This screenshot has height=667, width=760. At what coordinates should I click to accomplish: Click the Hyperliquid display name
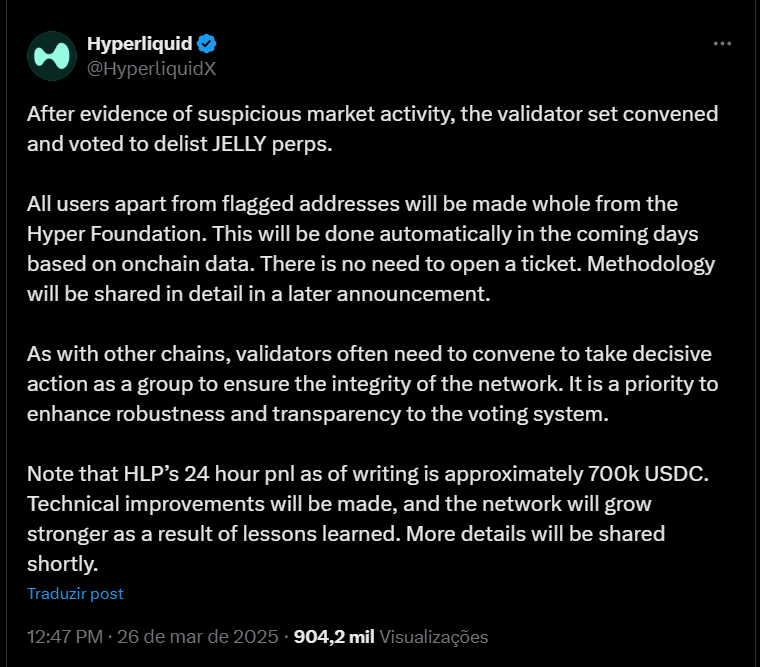click(140, 44)
